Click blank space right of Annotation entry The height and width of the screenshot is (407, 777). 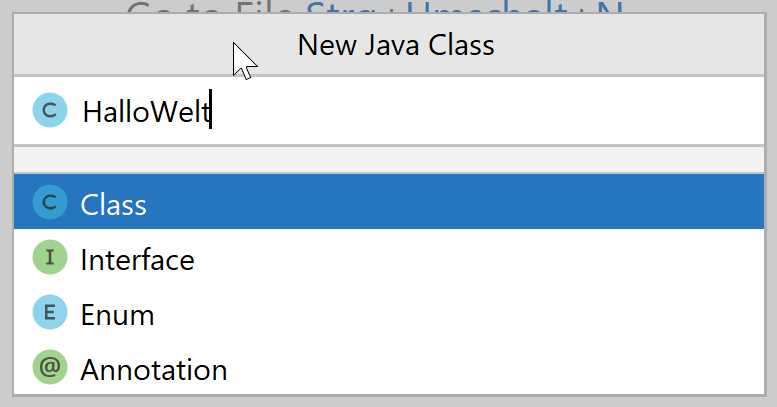pos(496,368)
